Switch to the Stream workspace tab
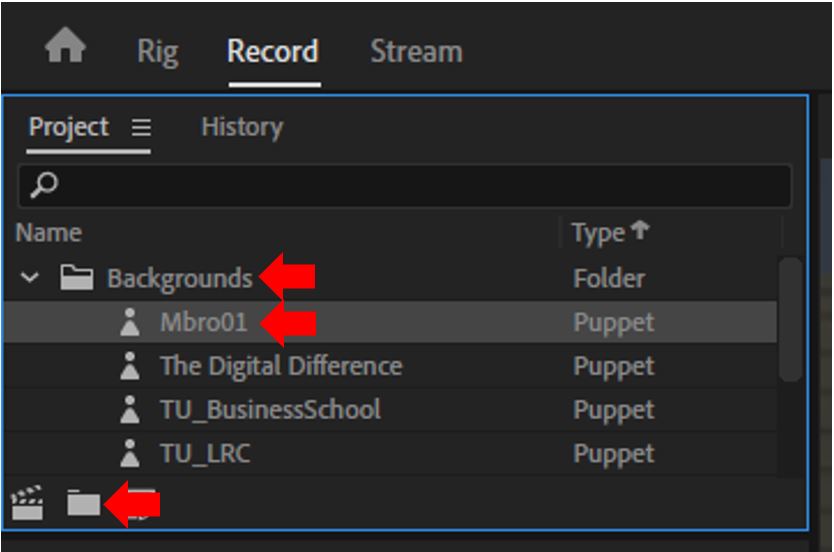 [x=416, y=52]
